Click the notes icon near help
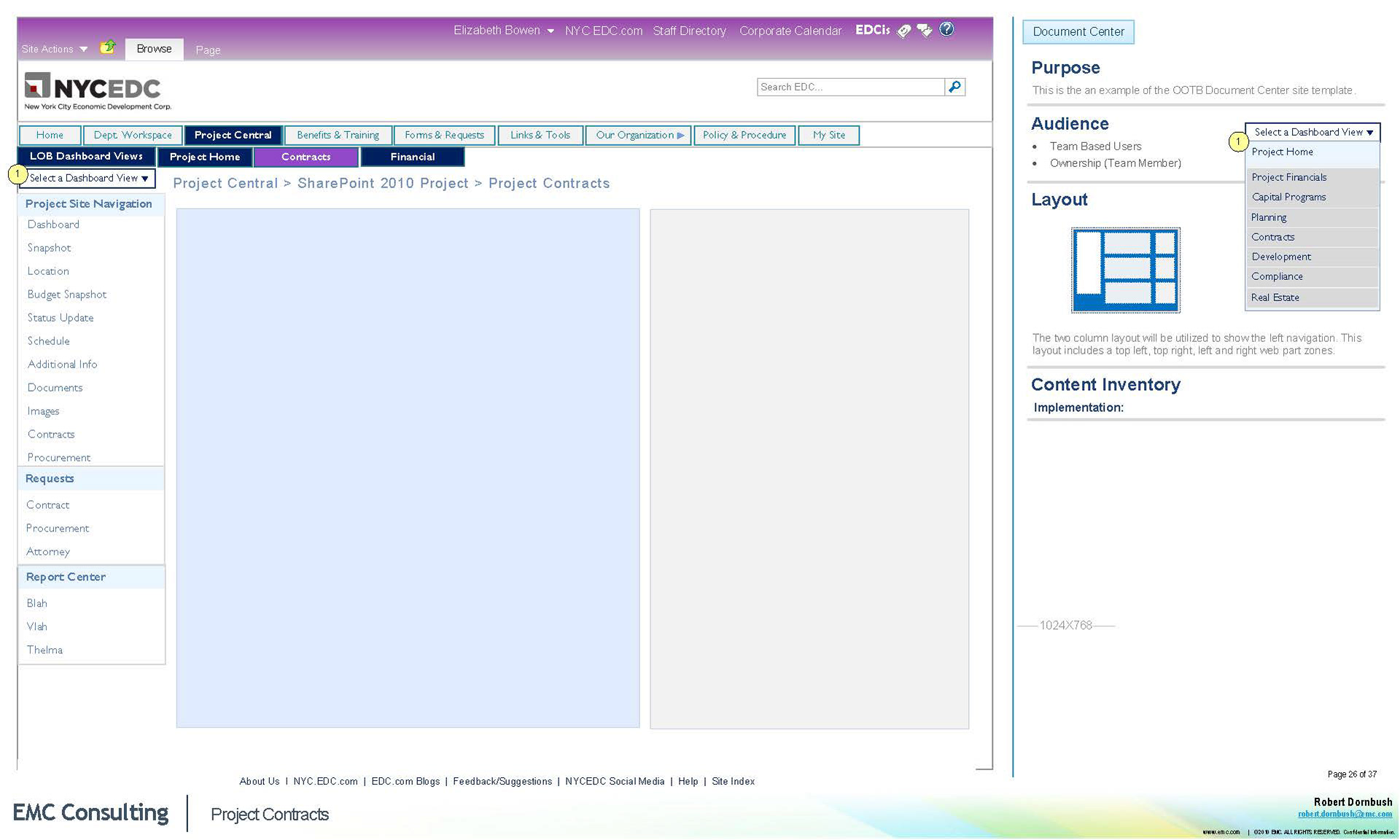1400x840 pixels. (x=925, y=31)
